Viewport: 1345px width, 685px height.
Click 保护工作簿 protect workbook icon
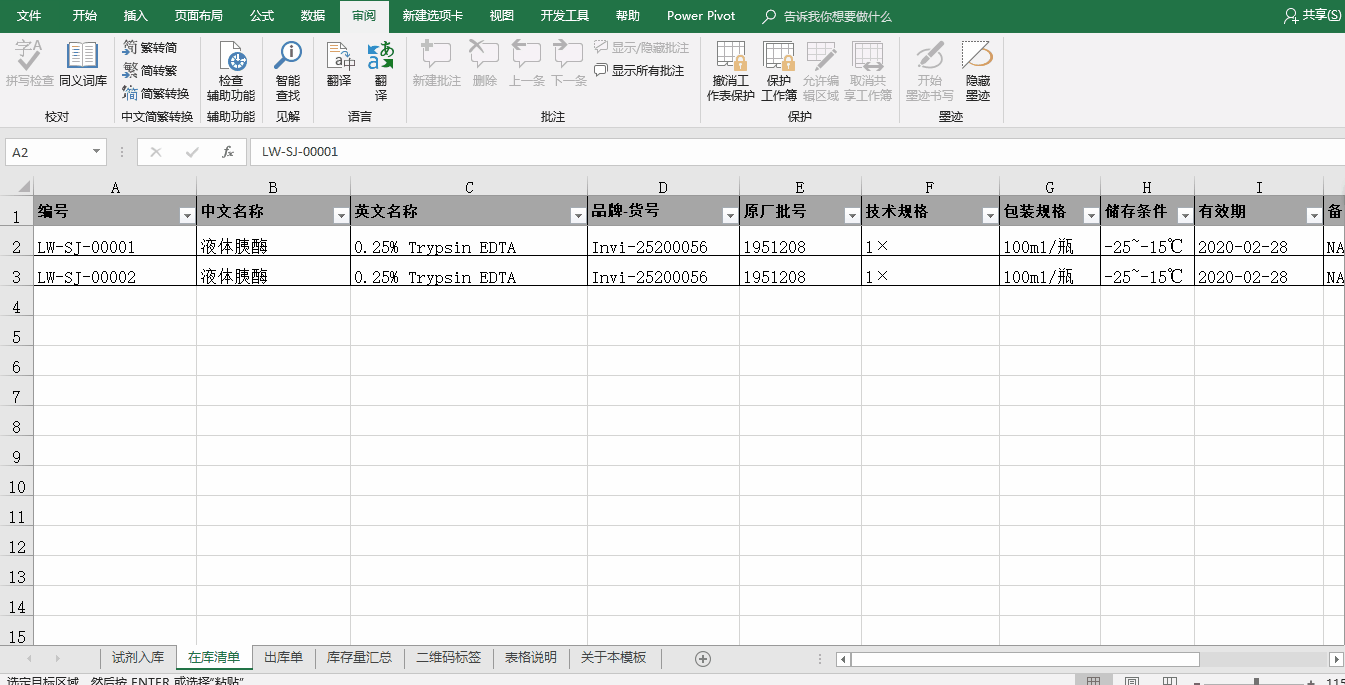[779, 70]
